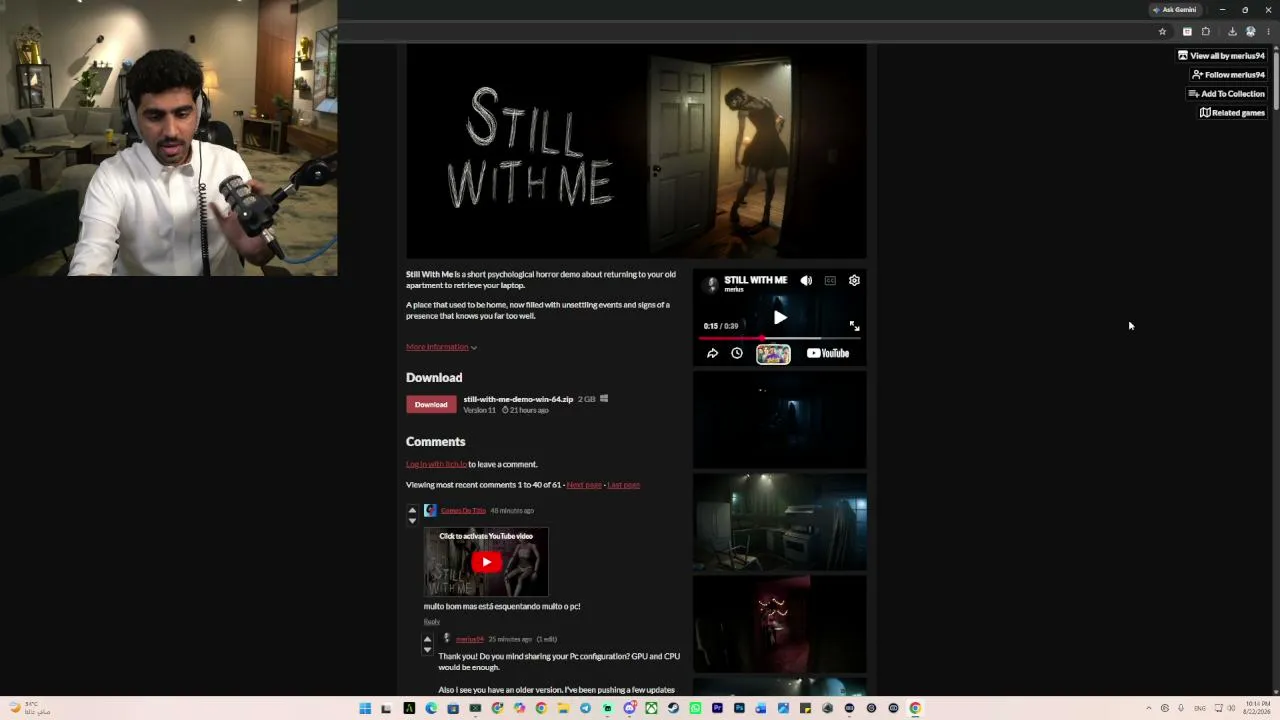Go to Next page of comments
This screenshot has width=1280, height=720.
click(584, 485)
